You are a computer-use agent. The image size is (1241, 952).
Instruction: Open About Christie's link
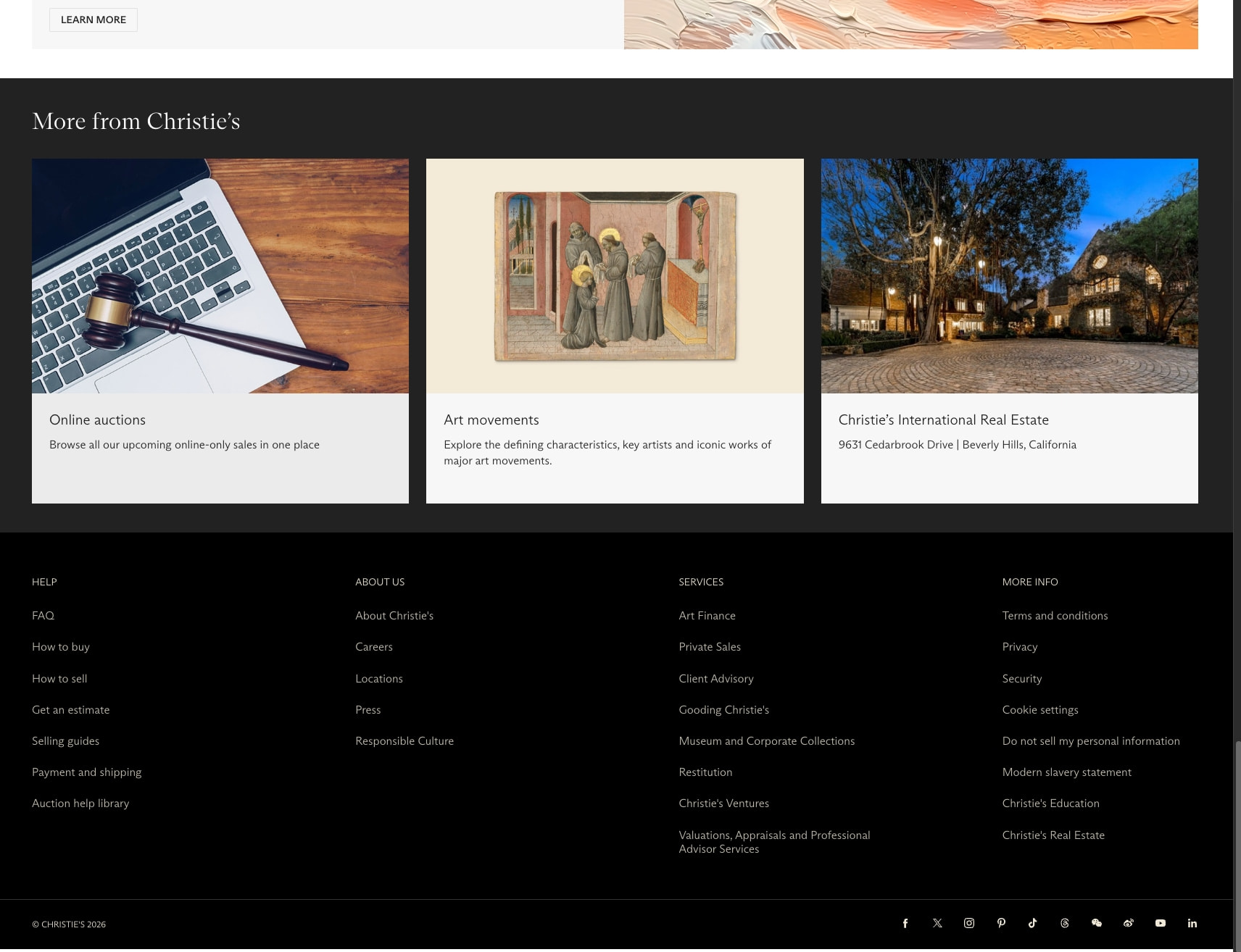[x=394, y=615]
